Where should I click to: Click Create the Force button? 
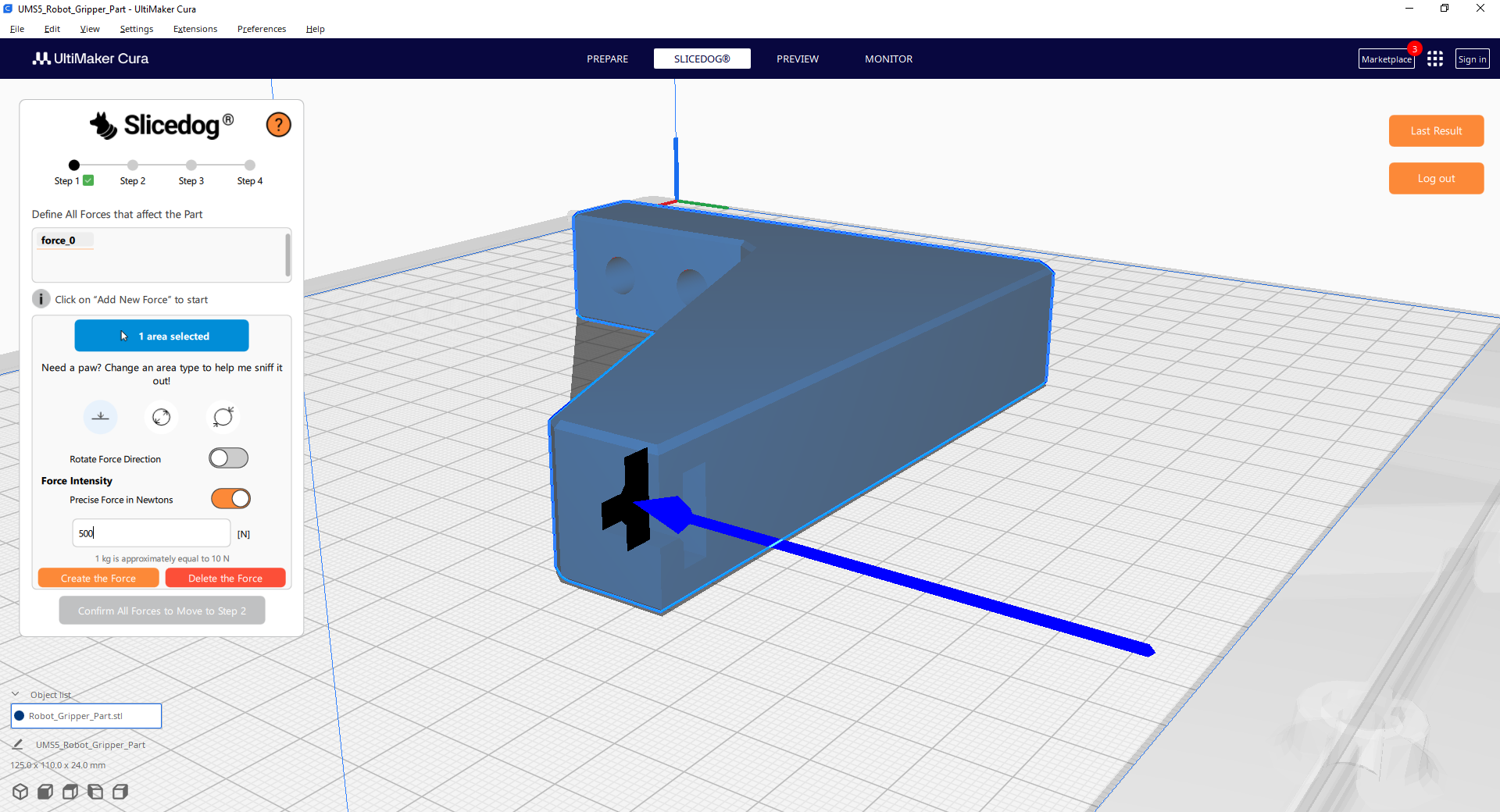(x=98, y=579)
